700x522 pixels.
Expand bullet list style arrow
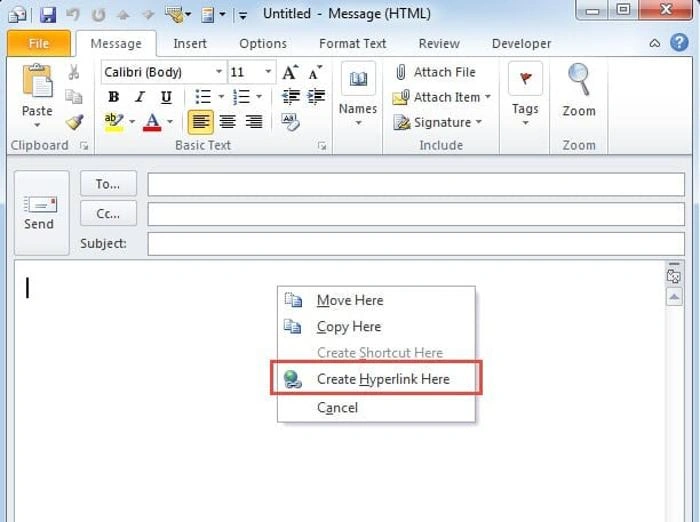click(221, 96)
